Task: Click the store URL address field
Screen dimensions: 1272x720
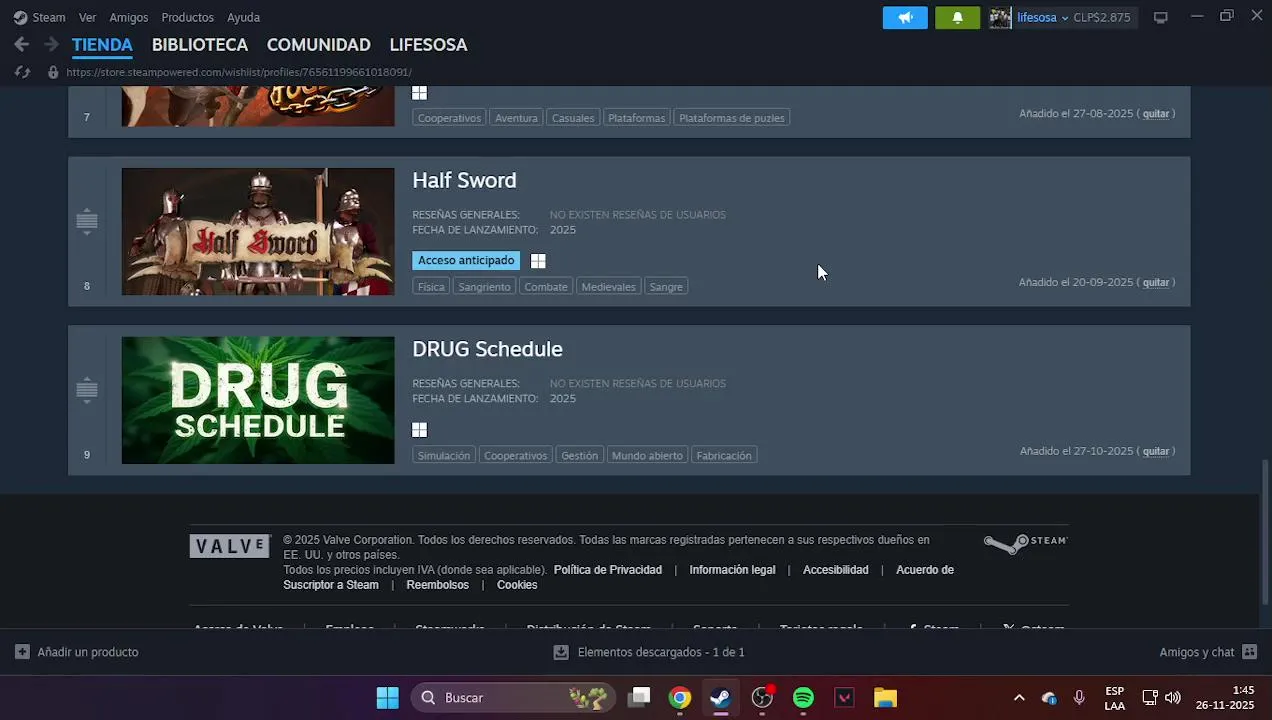Action: (x=239, y=72)
